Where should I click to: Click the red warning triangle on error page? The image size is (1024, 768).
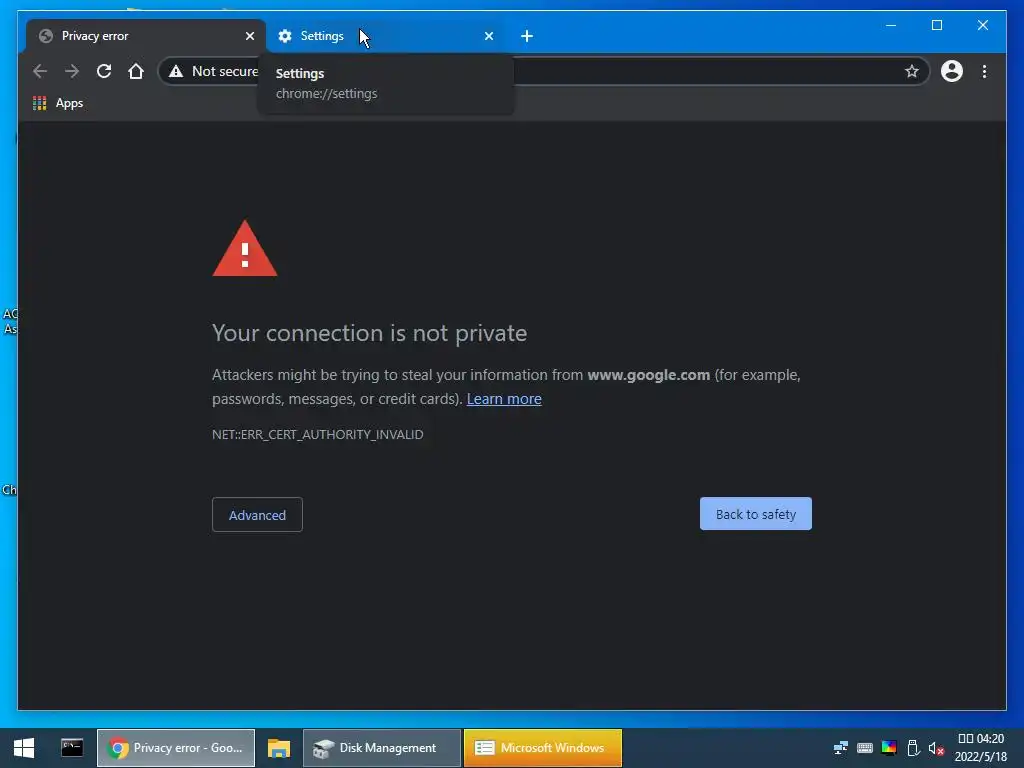(x=245, y=249)
